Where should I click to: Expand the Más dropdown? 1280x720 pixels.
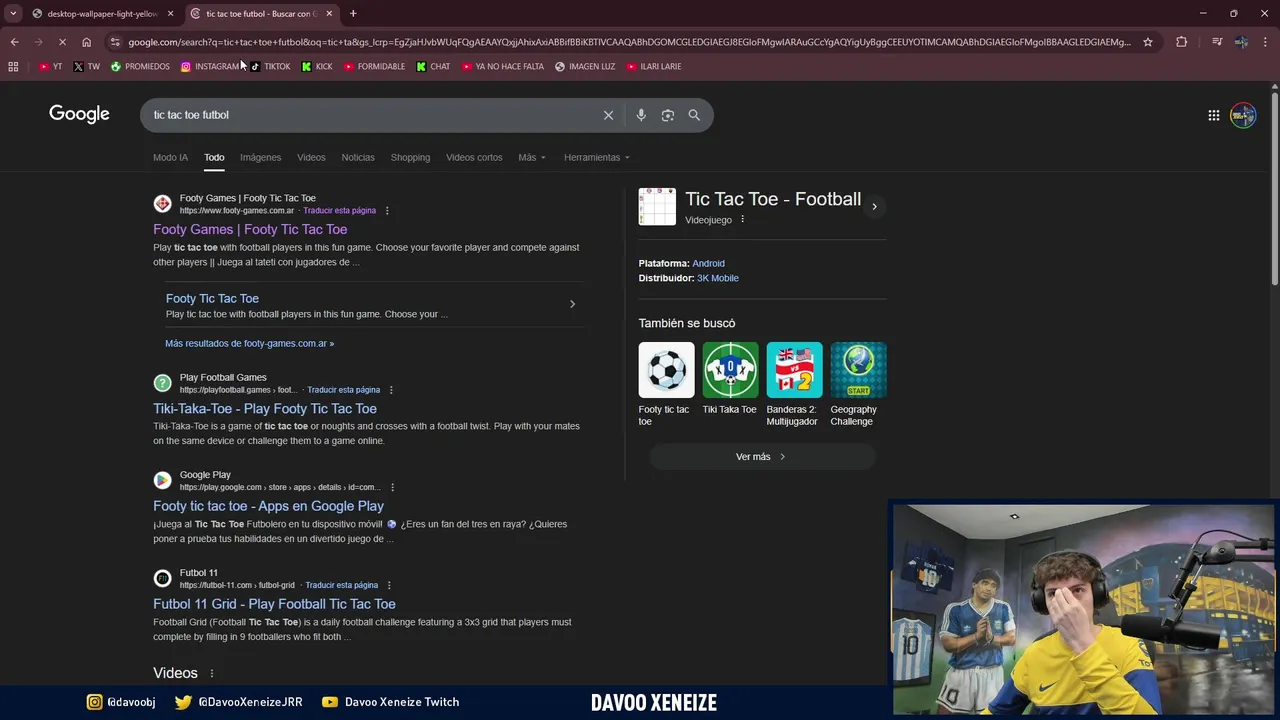[x=532, y=157]
